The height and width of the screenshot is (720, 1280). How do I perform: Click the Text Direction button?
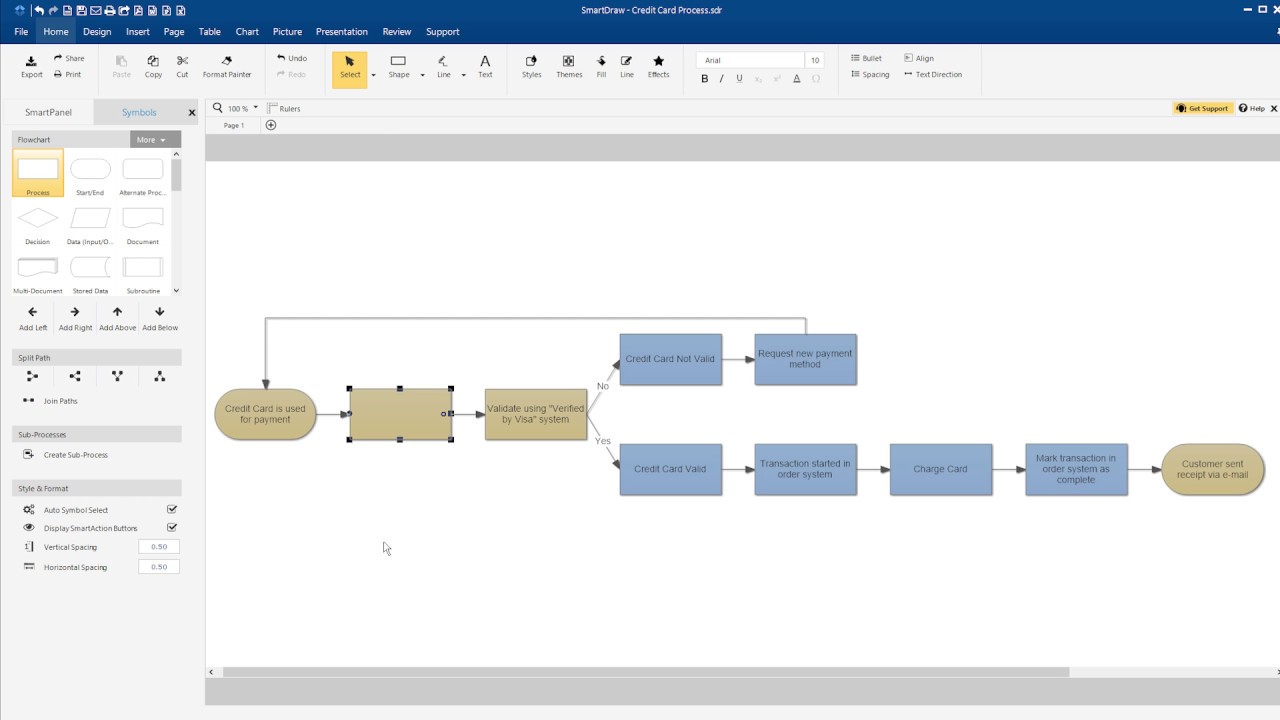point(933,74)
